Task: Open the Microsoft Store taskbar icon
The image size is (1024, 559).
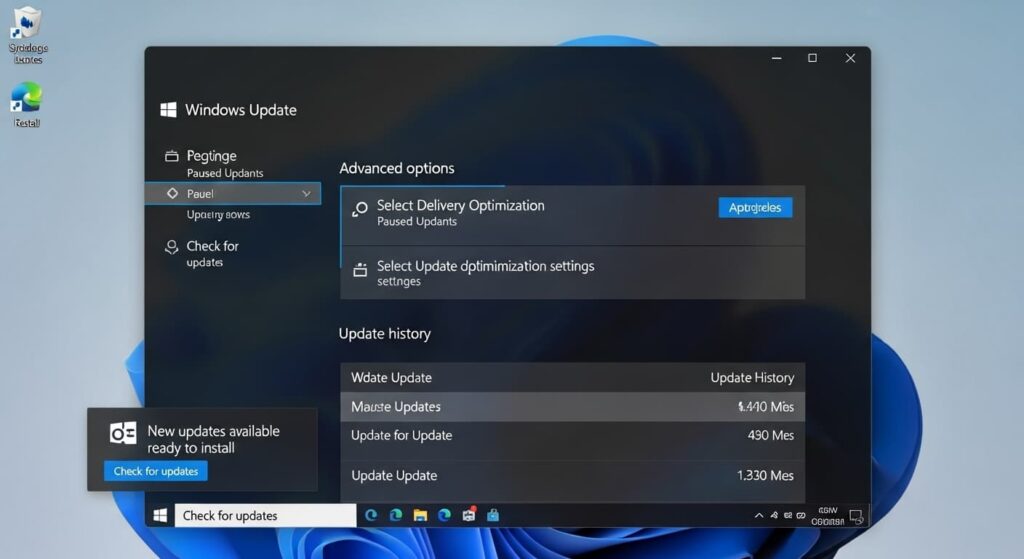Action: click(493, 515)
